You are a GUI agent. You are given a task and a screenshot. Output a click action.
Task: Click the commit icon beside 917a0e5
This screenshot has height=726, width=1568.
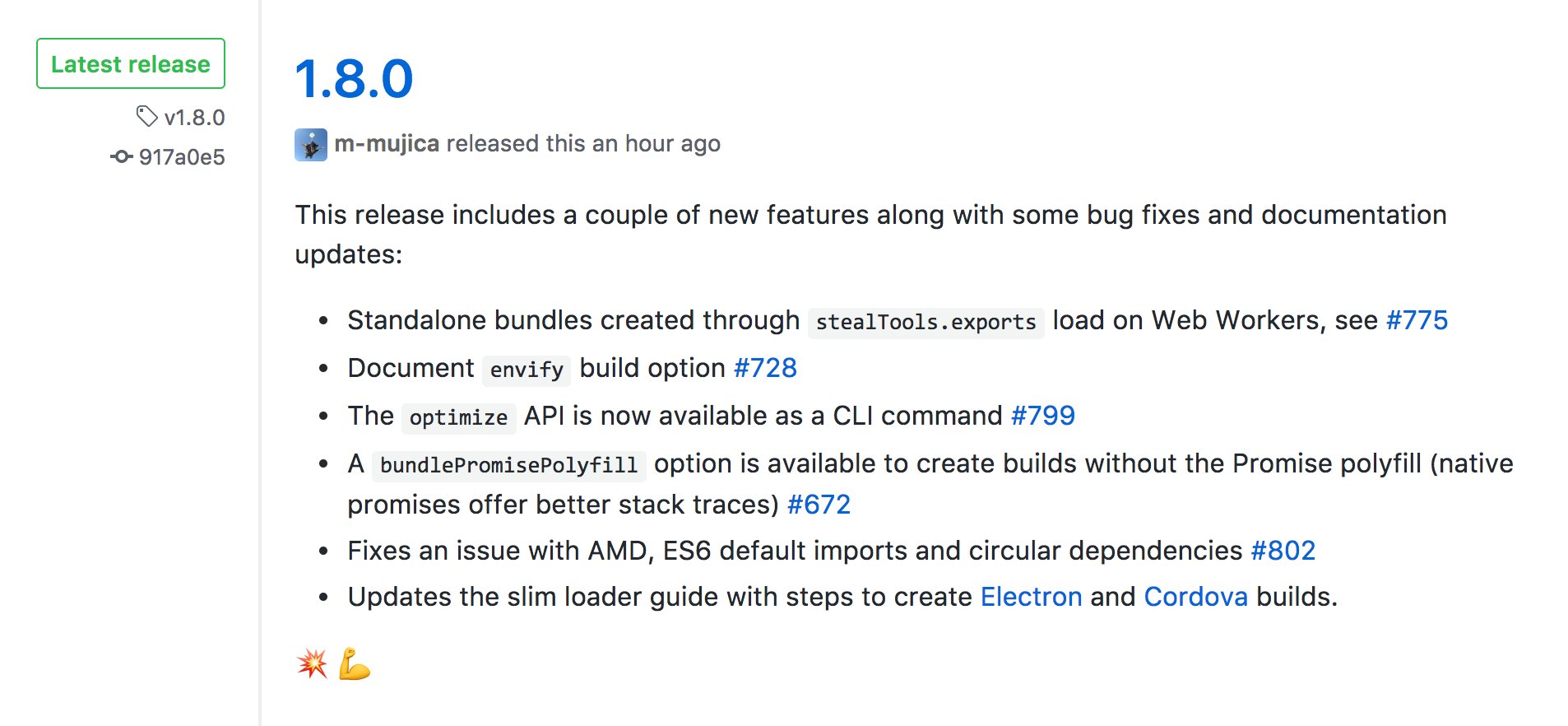[121, 156]
